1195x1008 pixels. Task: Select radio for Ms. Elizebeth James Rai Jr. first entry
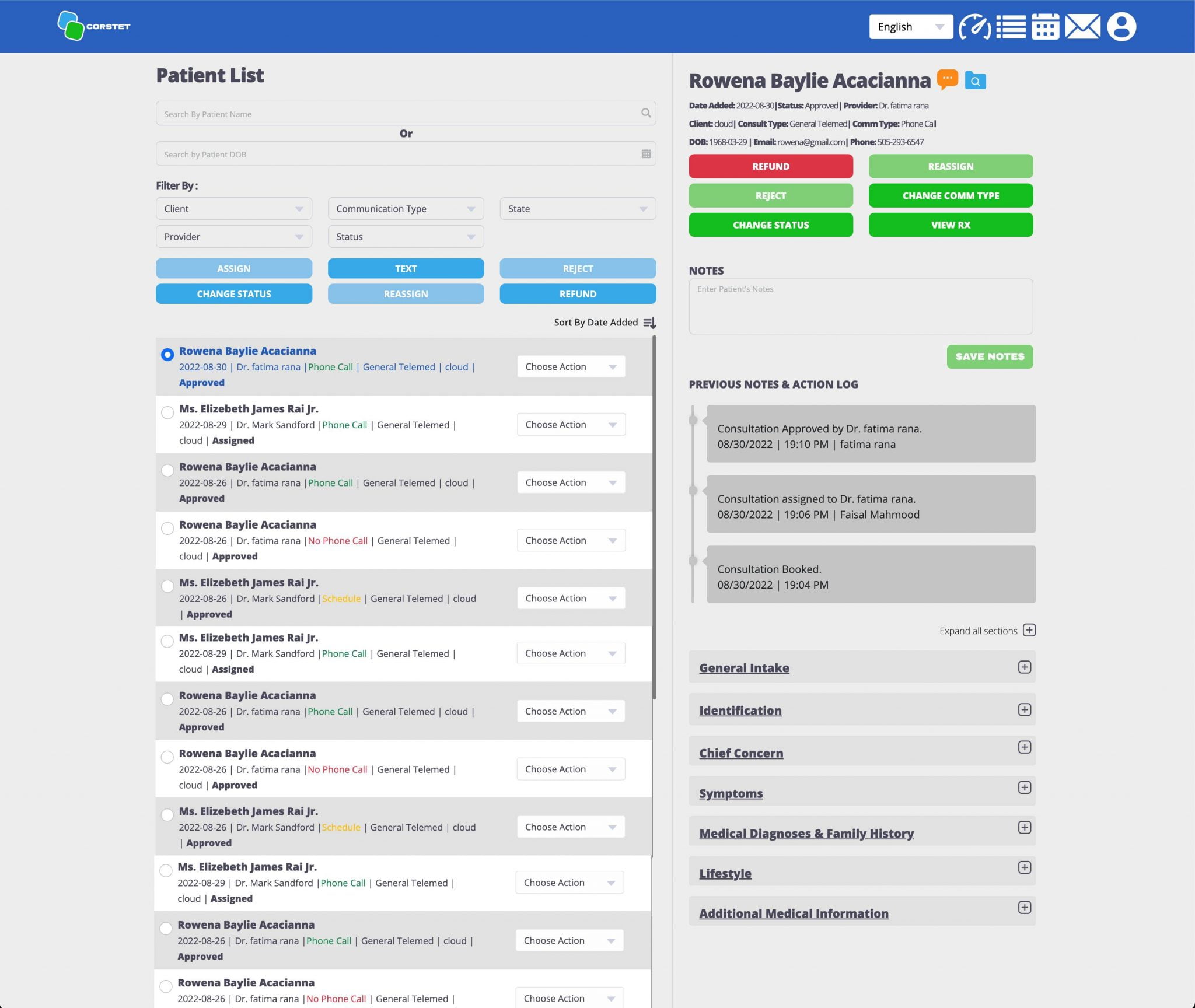coord(167,412)
